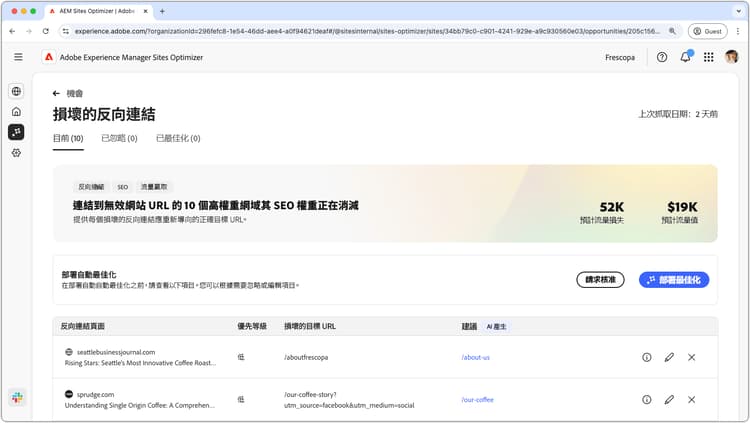Open the /our-coffee suggested link
Viewport: 750px width, 423px height.
[x=477, y=400]
